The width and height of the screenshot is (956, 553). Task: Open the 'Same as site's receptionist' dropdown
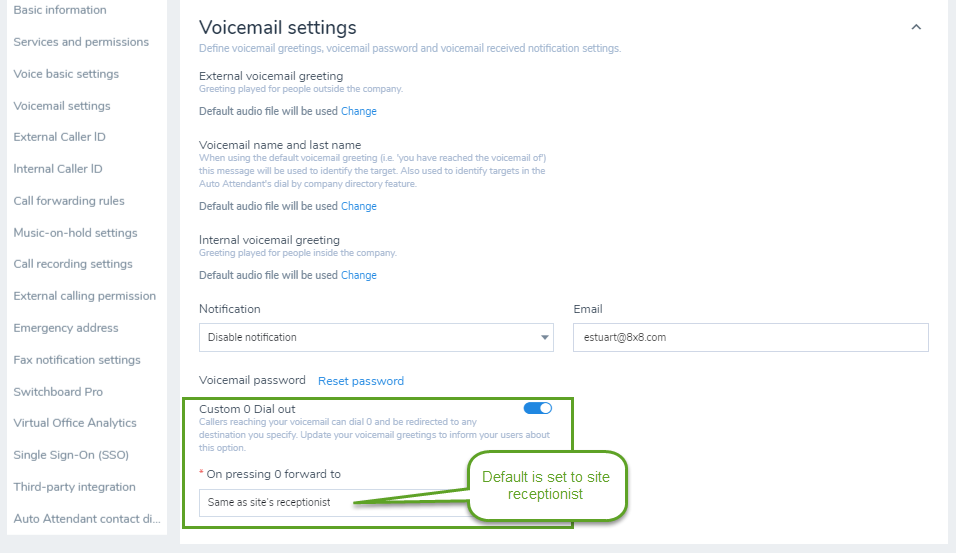(x=334, y=502)
